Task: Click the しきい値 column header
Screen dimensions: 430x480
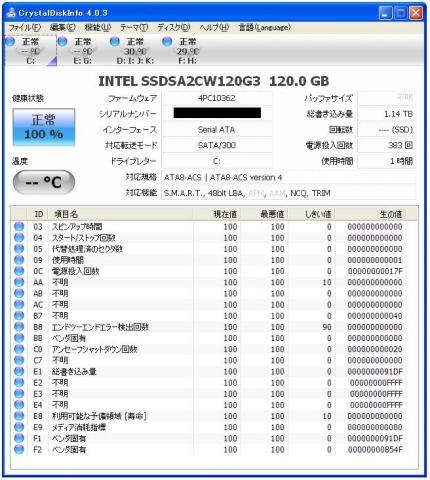Action: point(311,214)
